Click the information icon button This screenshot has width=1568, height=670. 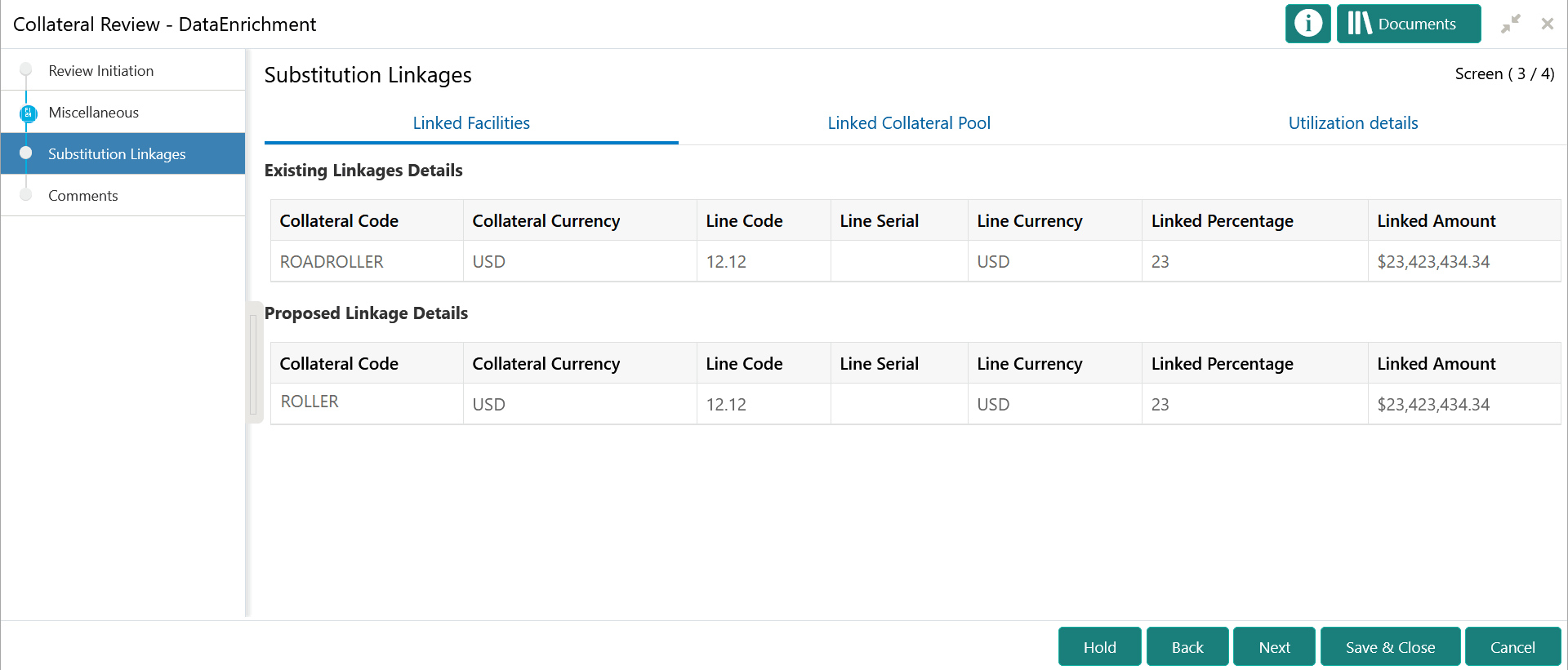point(1307,24)
